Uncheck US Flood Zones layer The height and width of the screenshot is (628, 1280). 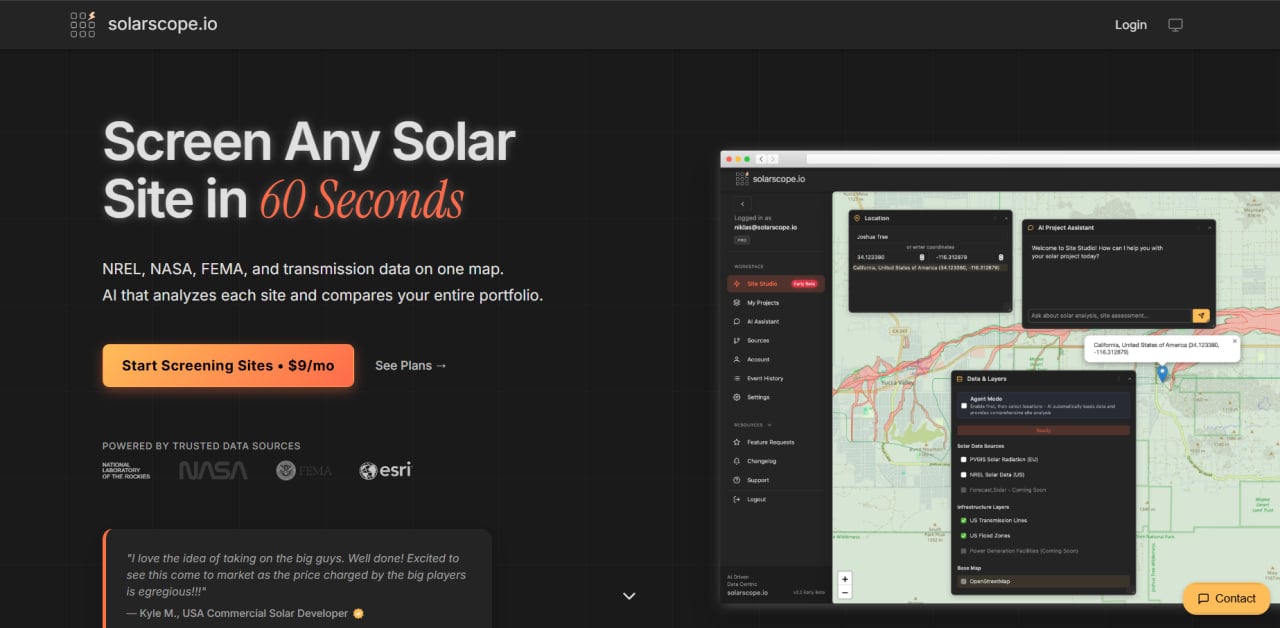point(964,535)
